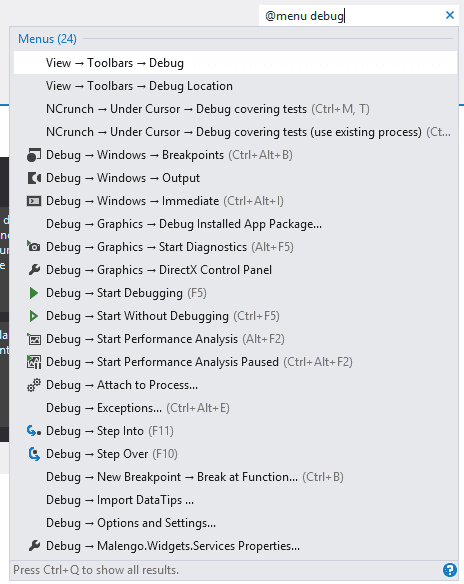Click the Start Diagnostics camera icon
This screenshot has width=464, height=584.
click(x=34, y=247)
